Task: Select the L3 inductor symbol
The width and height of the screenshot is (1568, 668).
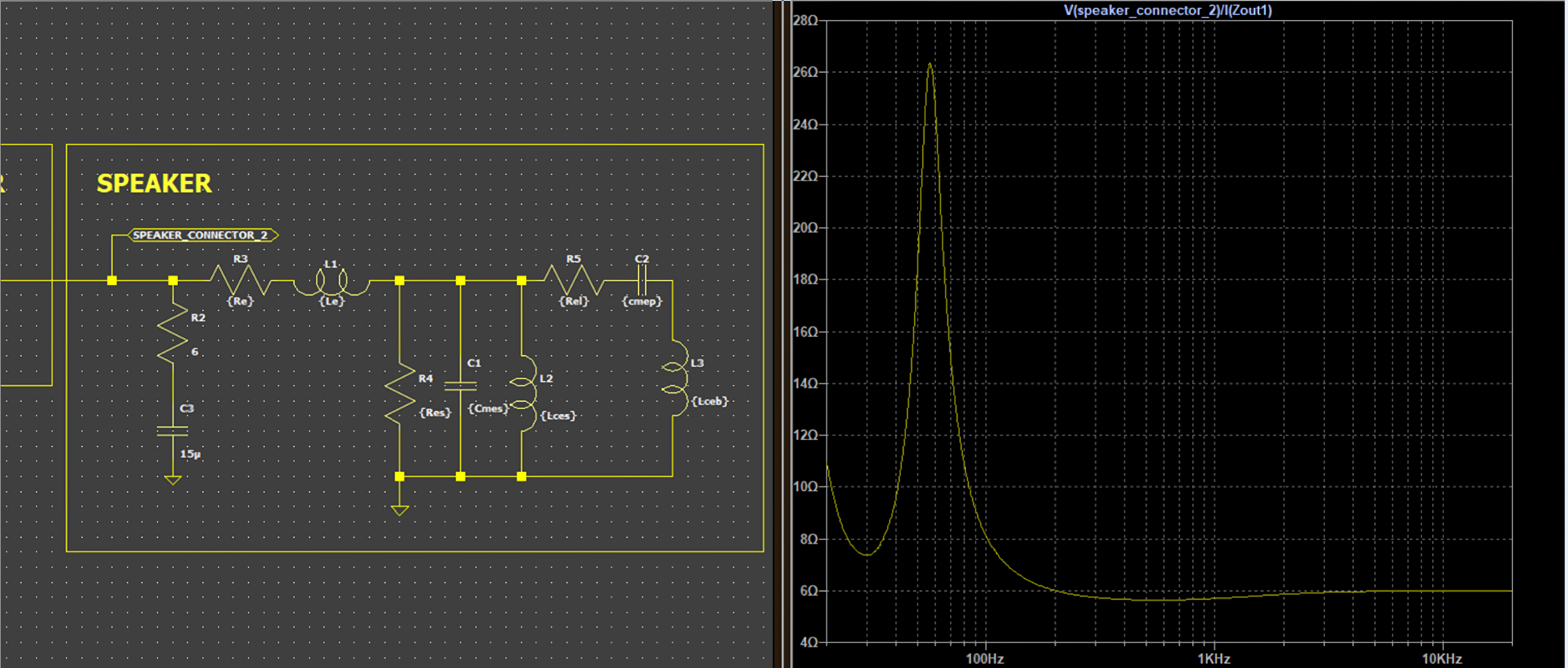Action: point(675,379)
